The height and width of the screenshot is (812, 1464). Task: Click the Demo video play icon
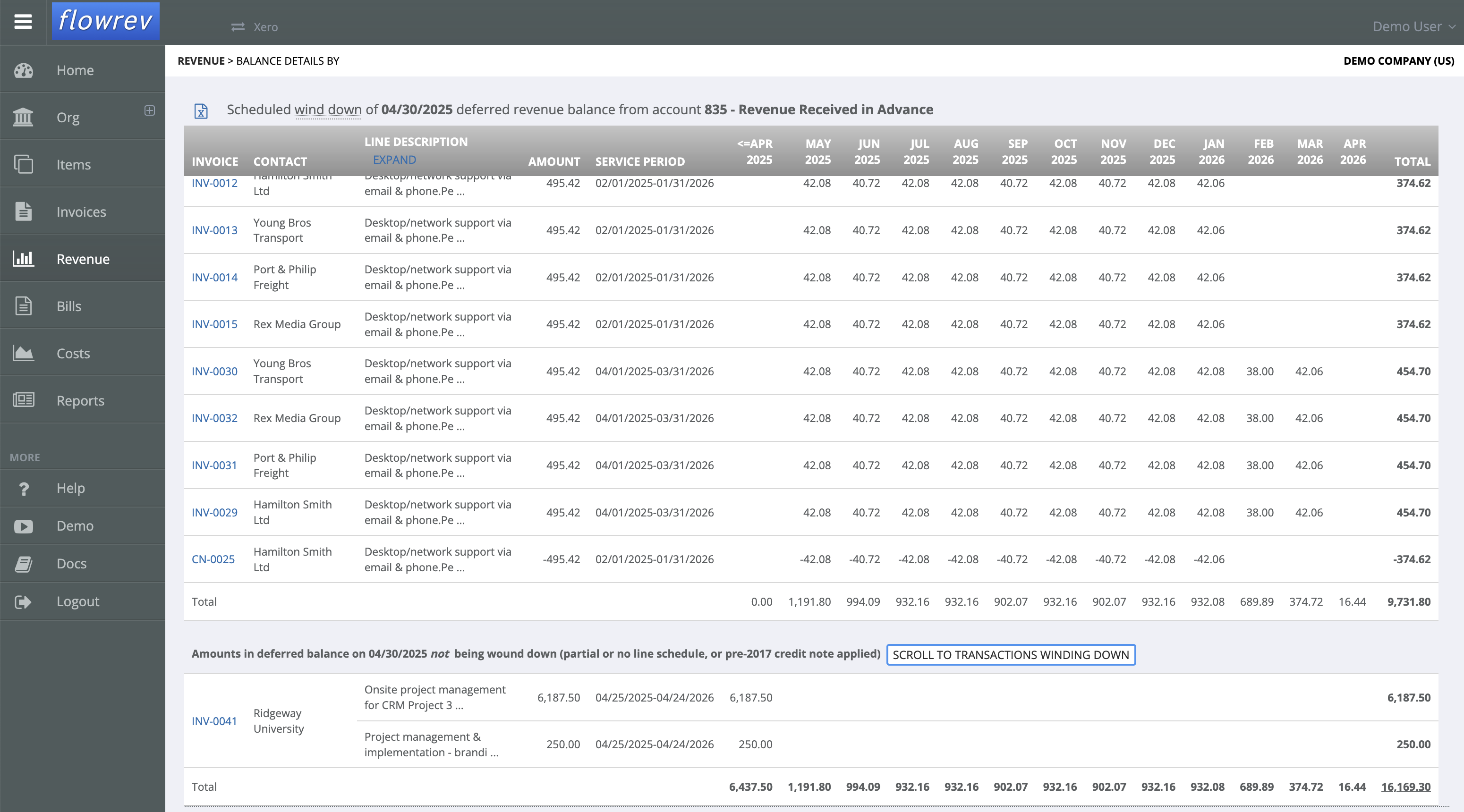pyautogui.click(x=23, y=526)
